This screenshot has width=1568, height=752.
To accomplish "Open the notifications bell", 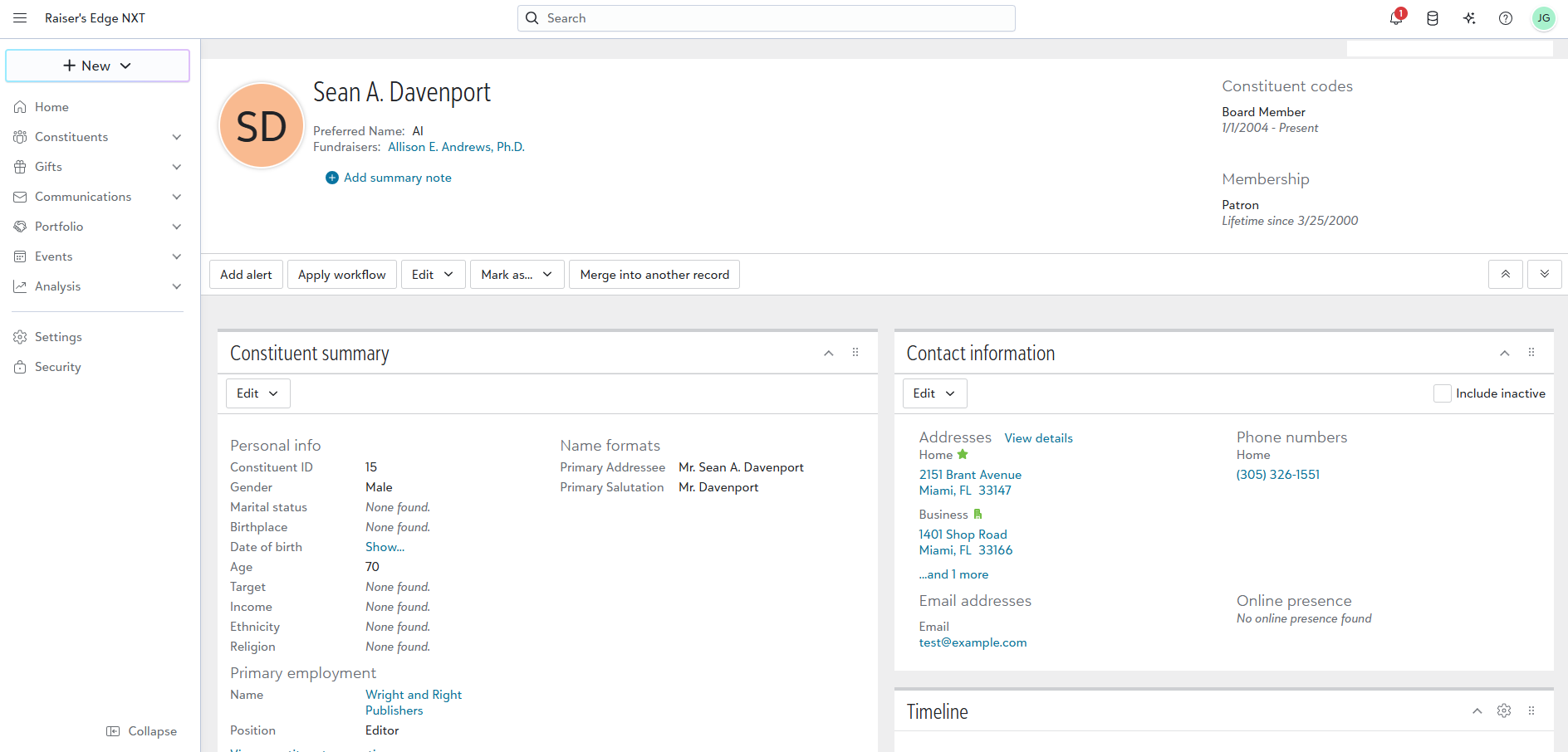I will click(x=1396, y=18).
